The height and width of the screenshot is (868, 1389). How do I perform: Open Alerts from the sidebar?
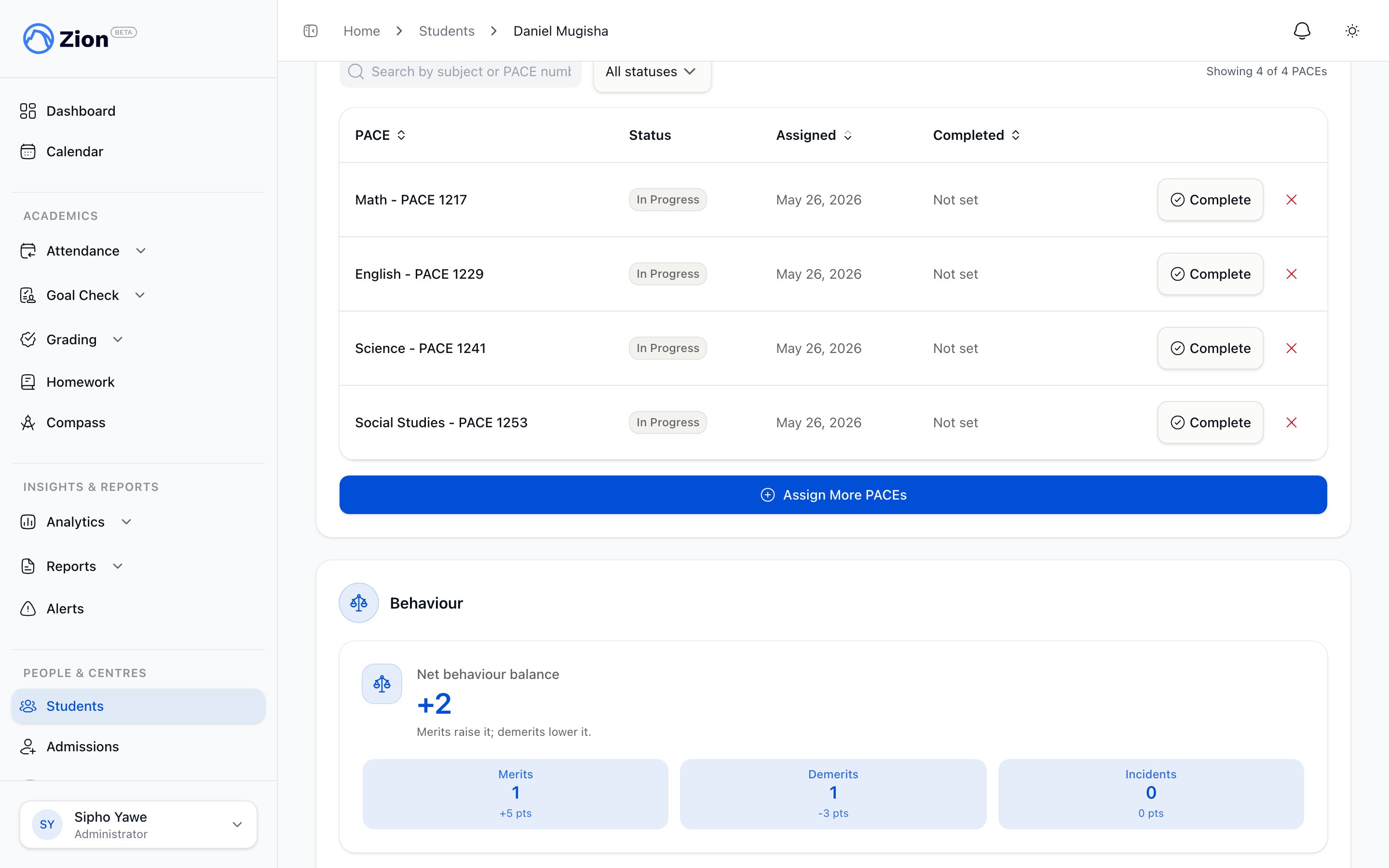[138, 609]
